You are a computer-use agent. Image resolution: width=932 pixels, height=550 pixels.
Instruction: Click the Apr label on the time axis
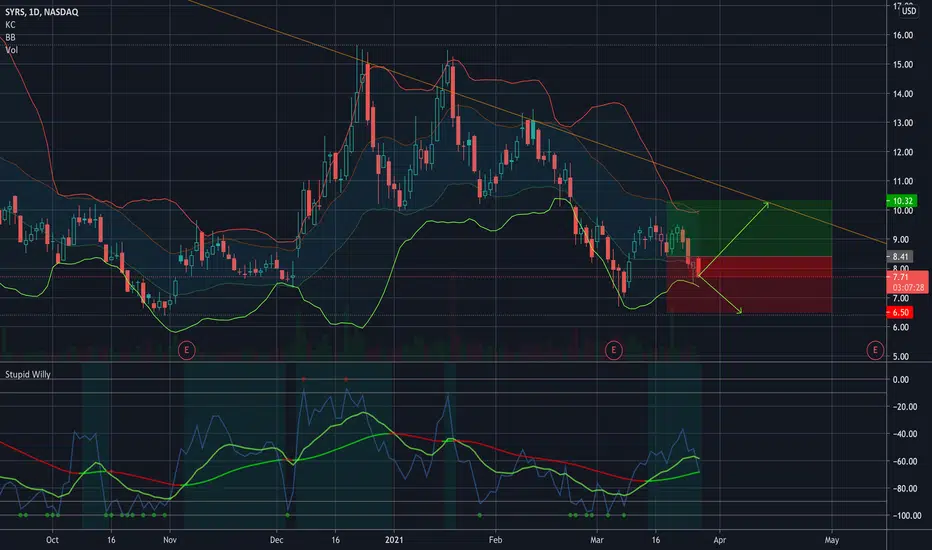[719, 540]
